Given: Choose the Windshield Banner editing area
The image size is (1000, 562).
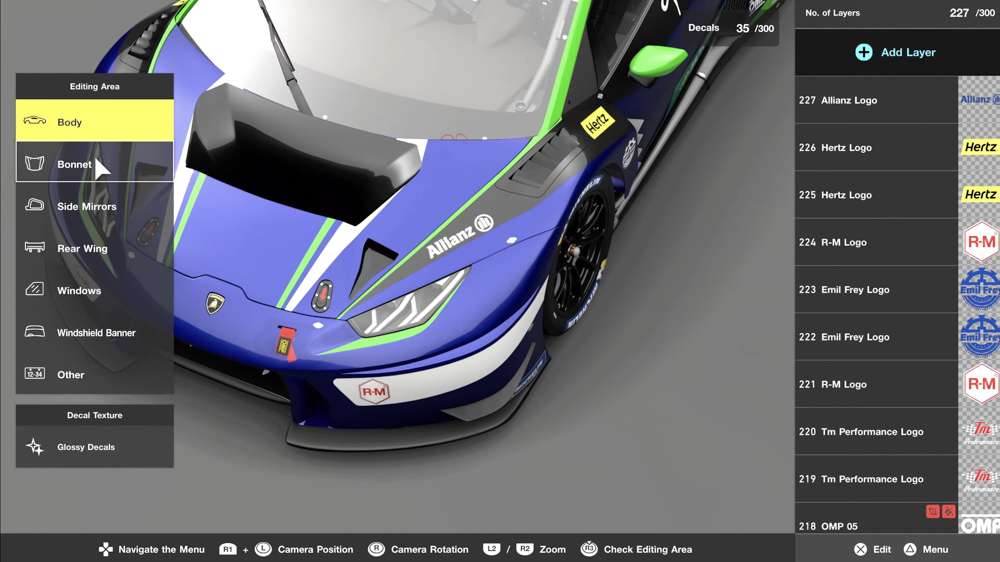Looking at the screenshot, I should [94, 332].
